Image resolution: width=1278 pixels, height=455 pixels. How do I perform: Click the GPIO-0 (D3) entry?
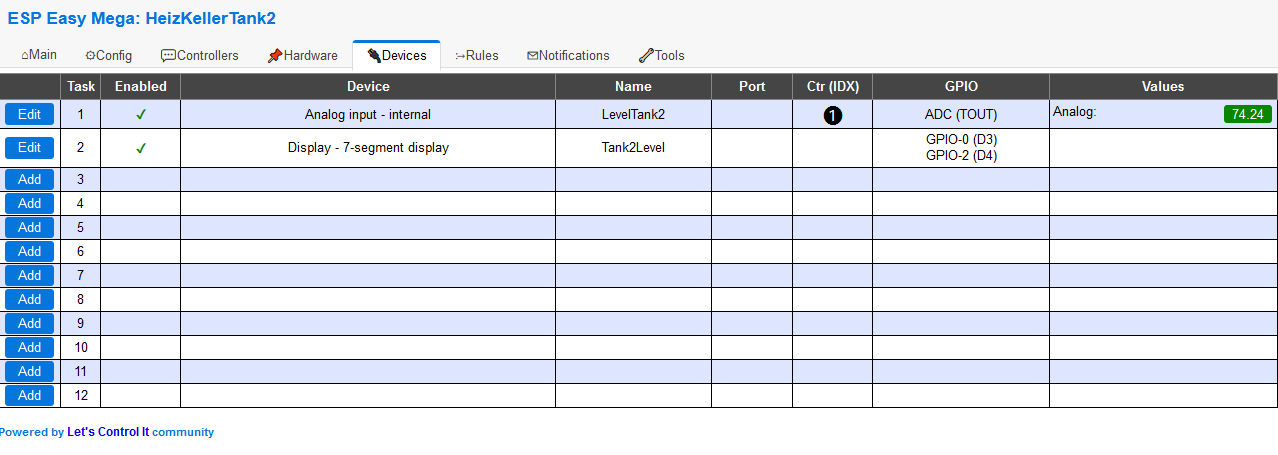[x=961, y=140]
